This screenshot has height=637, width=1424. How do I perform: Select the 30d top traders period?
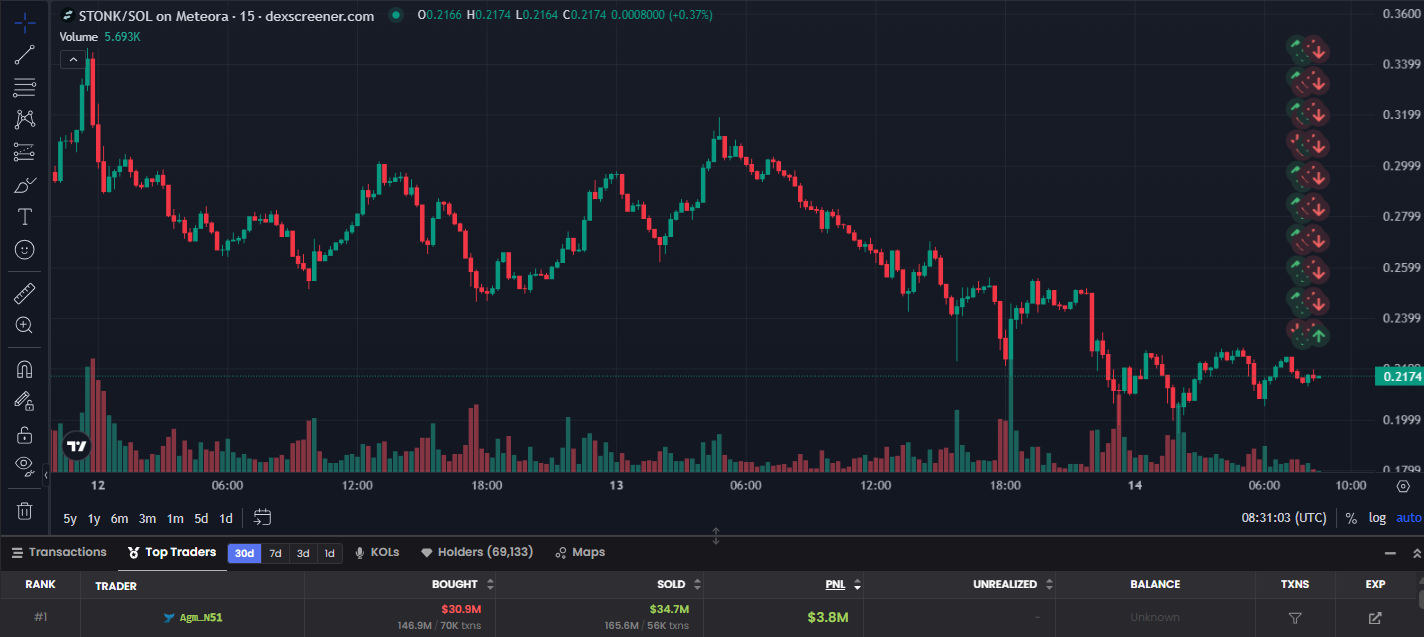(244, 553)
